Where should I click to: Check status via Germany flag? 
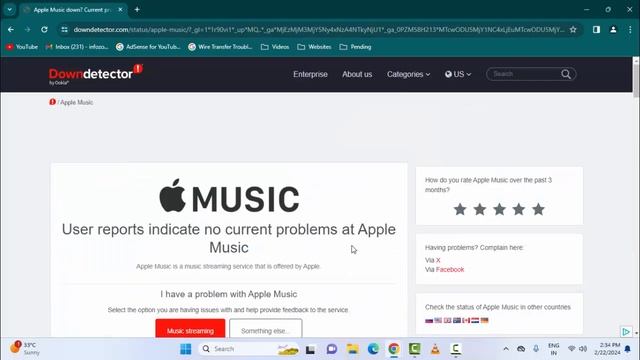click(484, 320)
